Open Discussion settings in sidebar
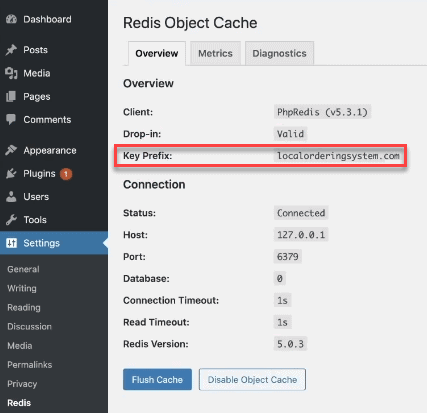The image size is (427, 413). [30, 326]
